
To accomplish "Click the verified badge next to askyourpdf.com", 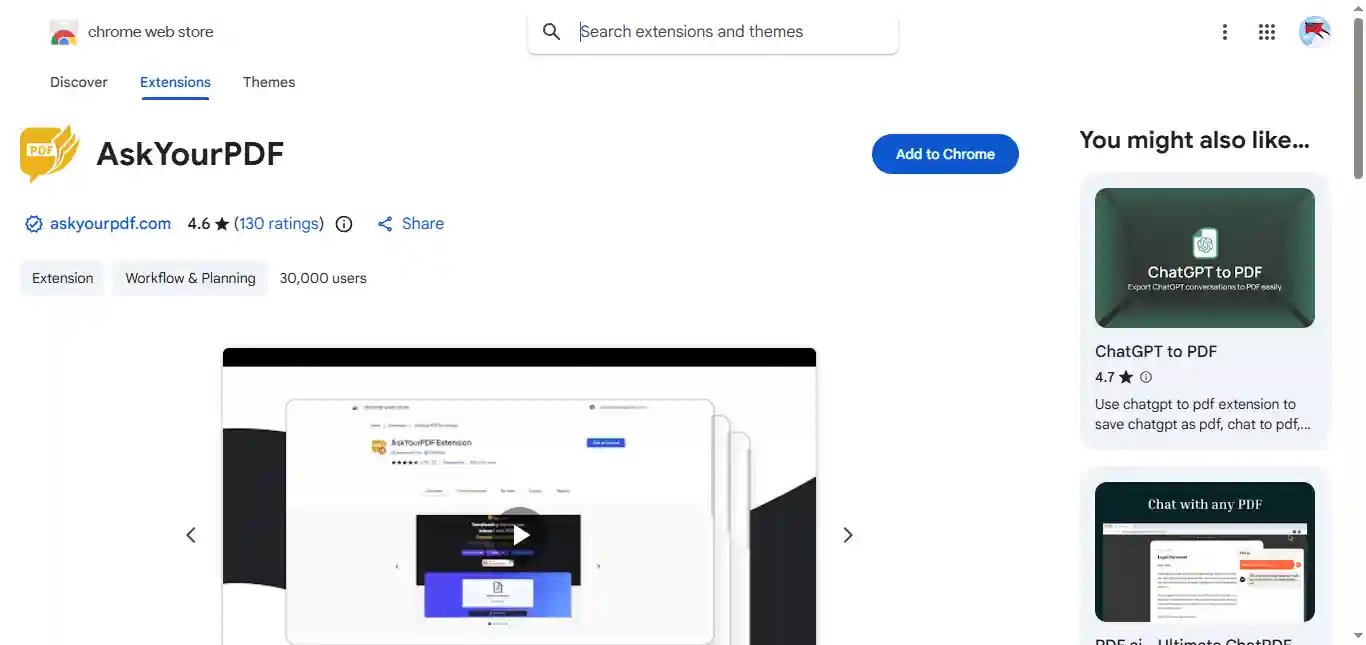I will pos(34,224).
